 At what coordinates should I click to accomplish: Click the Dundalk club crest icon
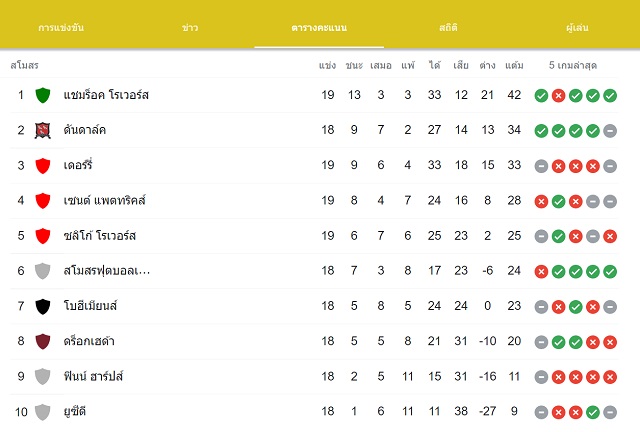click(43, 130)
